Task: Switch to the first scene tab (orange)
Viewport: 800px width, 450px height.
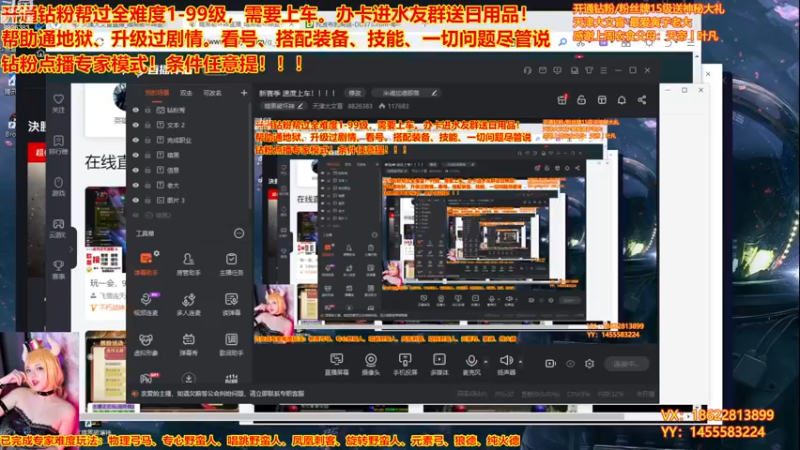Action: [x=157, y=93]
